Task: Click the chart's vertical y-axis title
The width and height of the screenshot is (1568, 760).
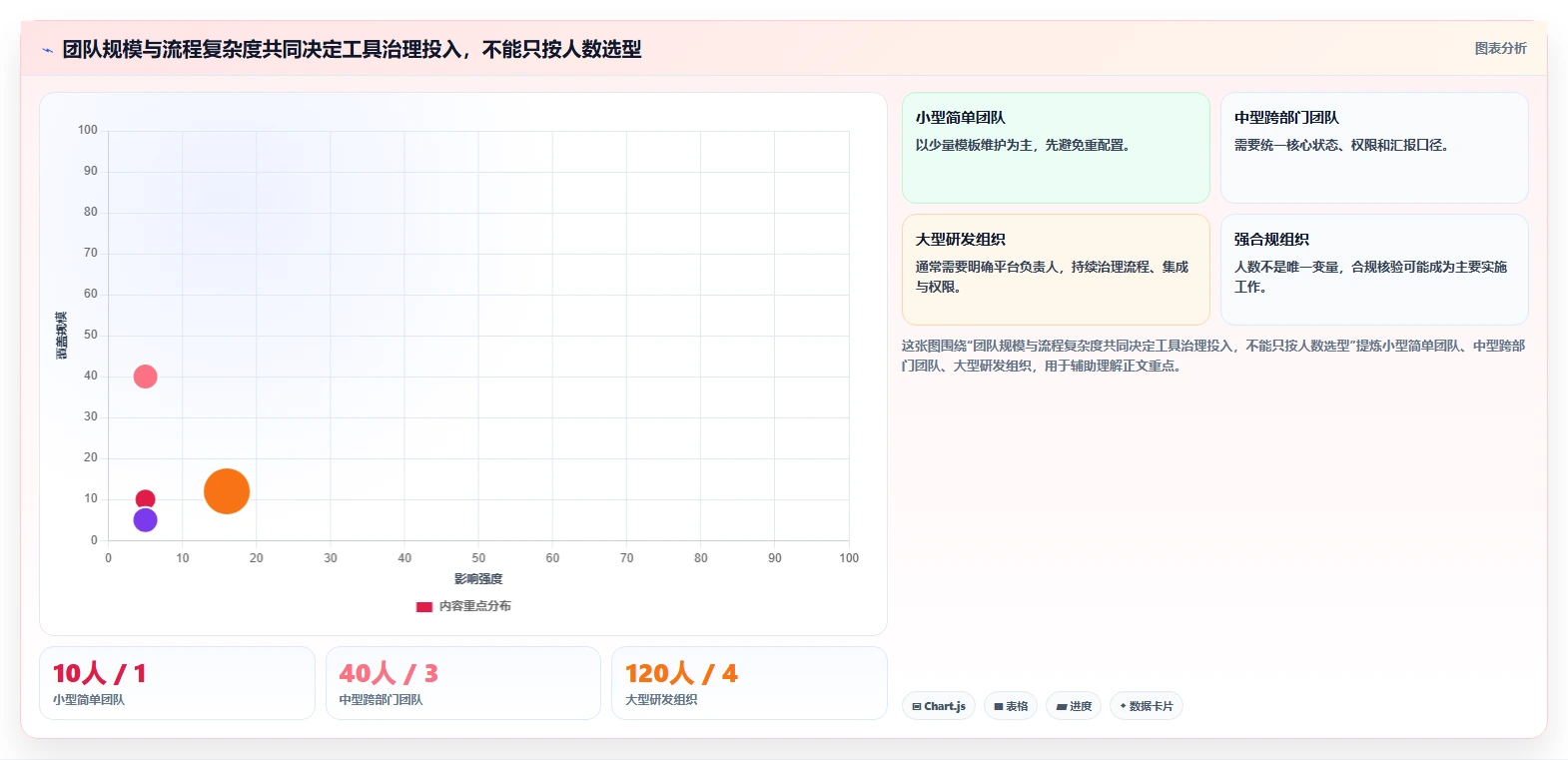Action: [62, 336]
